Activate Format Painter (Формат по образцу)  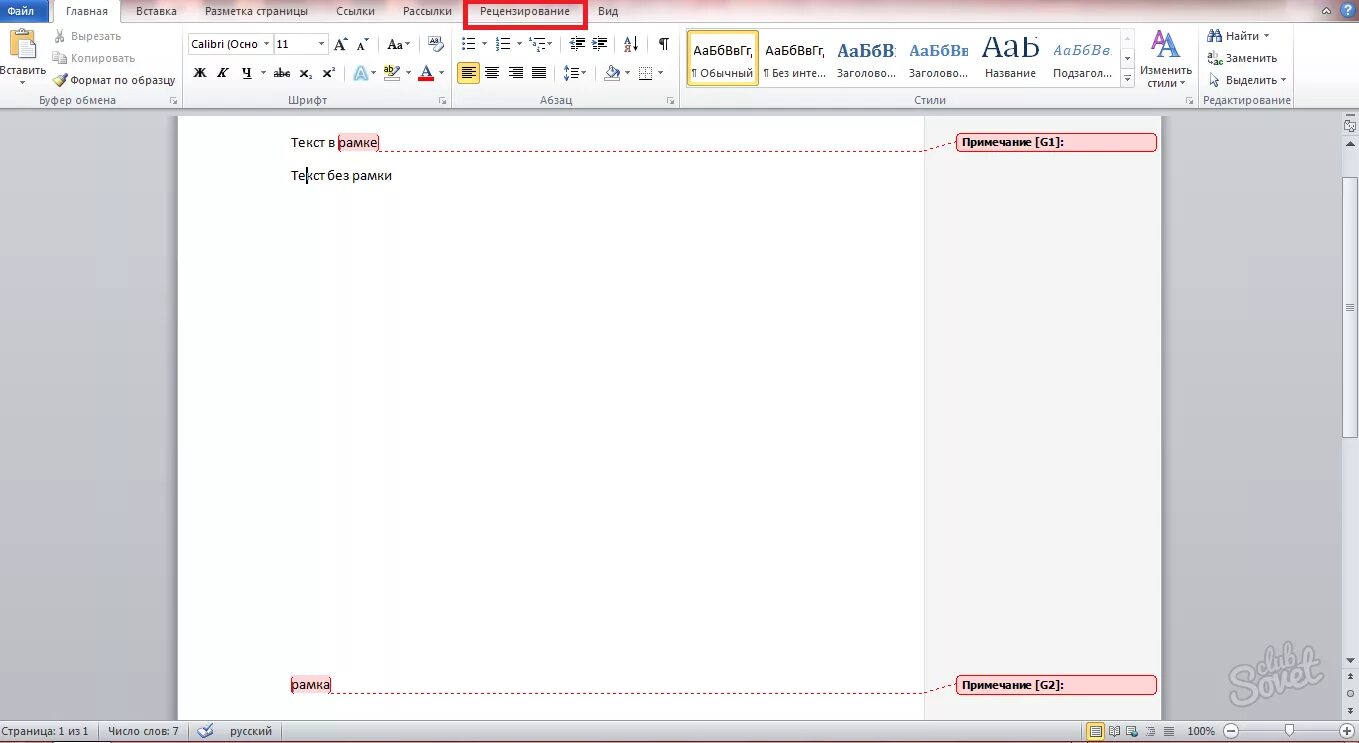(x=114, y=80)
